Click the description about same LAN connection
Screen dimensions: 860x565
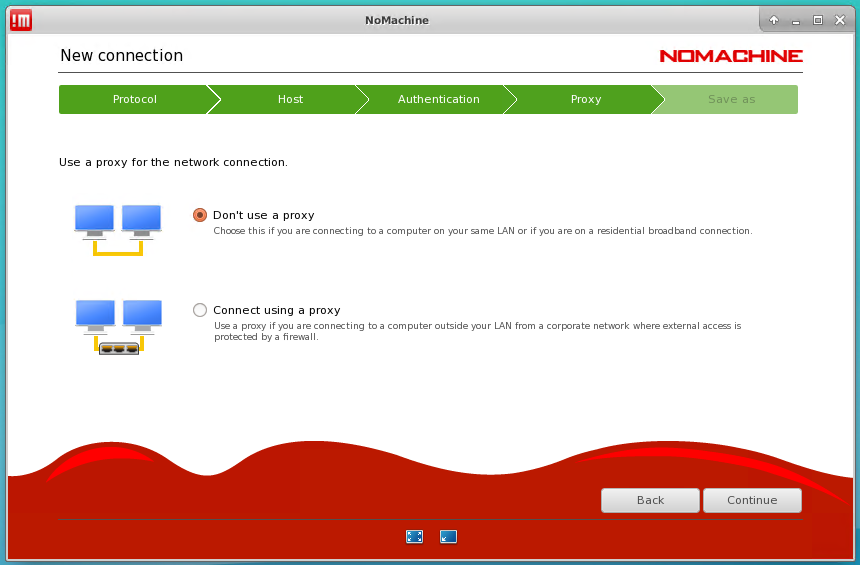[483, 231]
